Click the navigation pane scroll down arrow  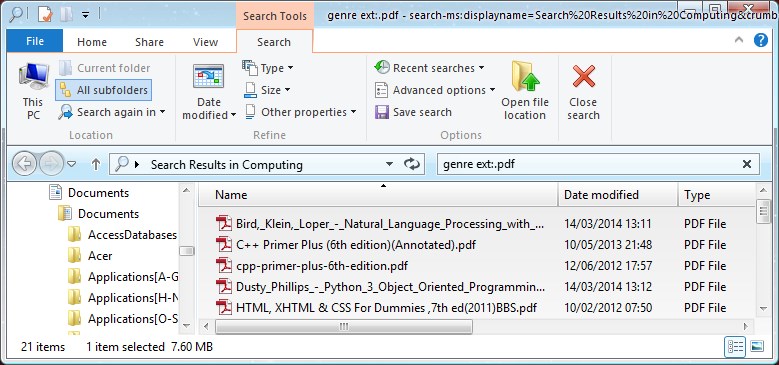(186, 326)
